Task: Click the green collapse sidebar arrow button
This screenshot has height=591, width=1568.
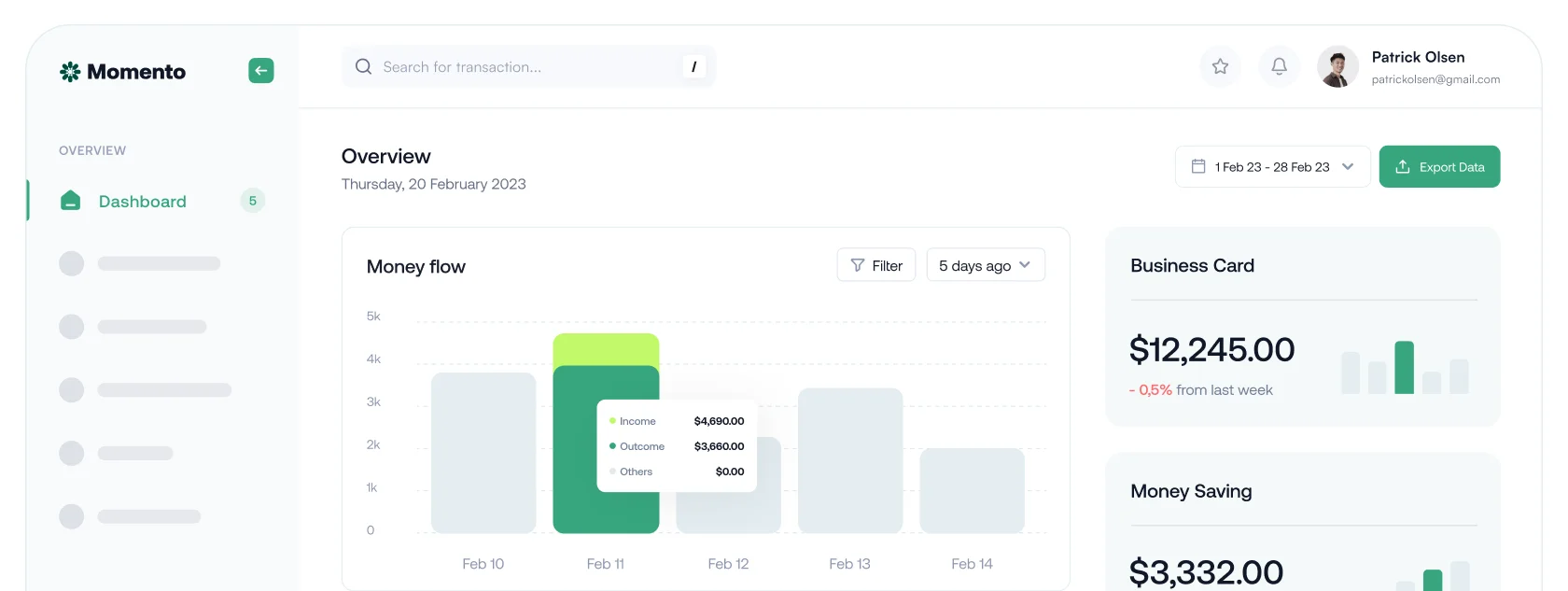Action: (261, 71)
